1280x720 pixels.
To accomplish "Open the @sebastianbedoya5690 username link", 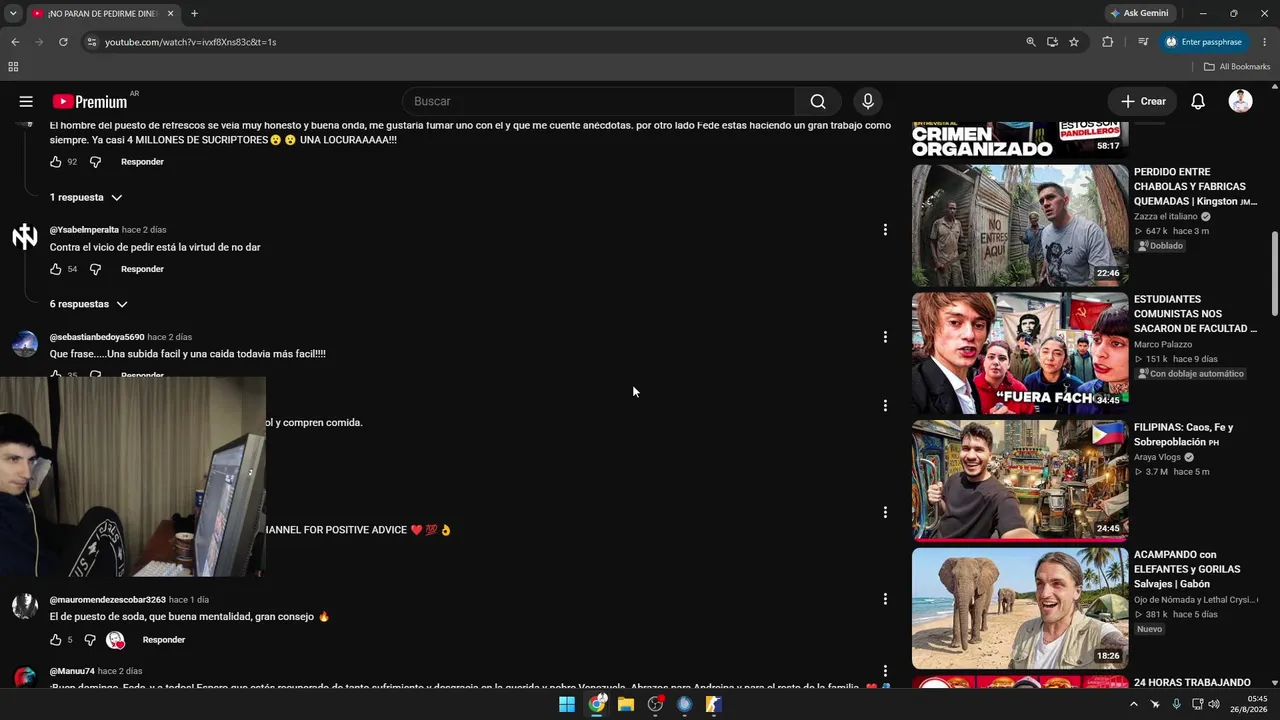I will pyautogui.click(x=97, y=337).
